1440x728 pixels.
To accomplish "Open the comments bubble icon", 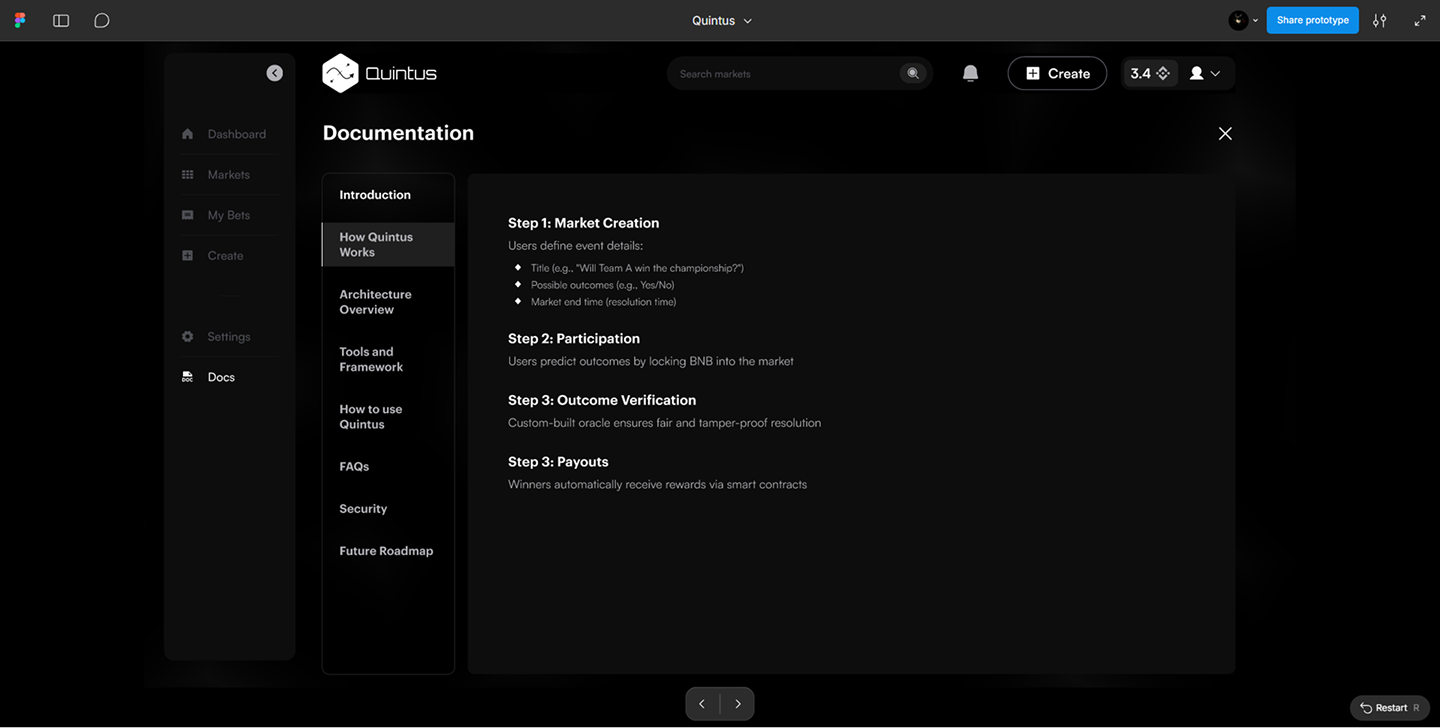I will point(102,20).
